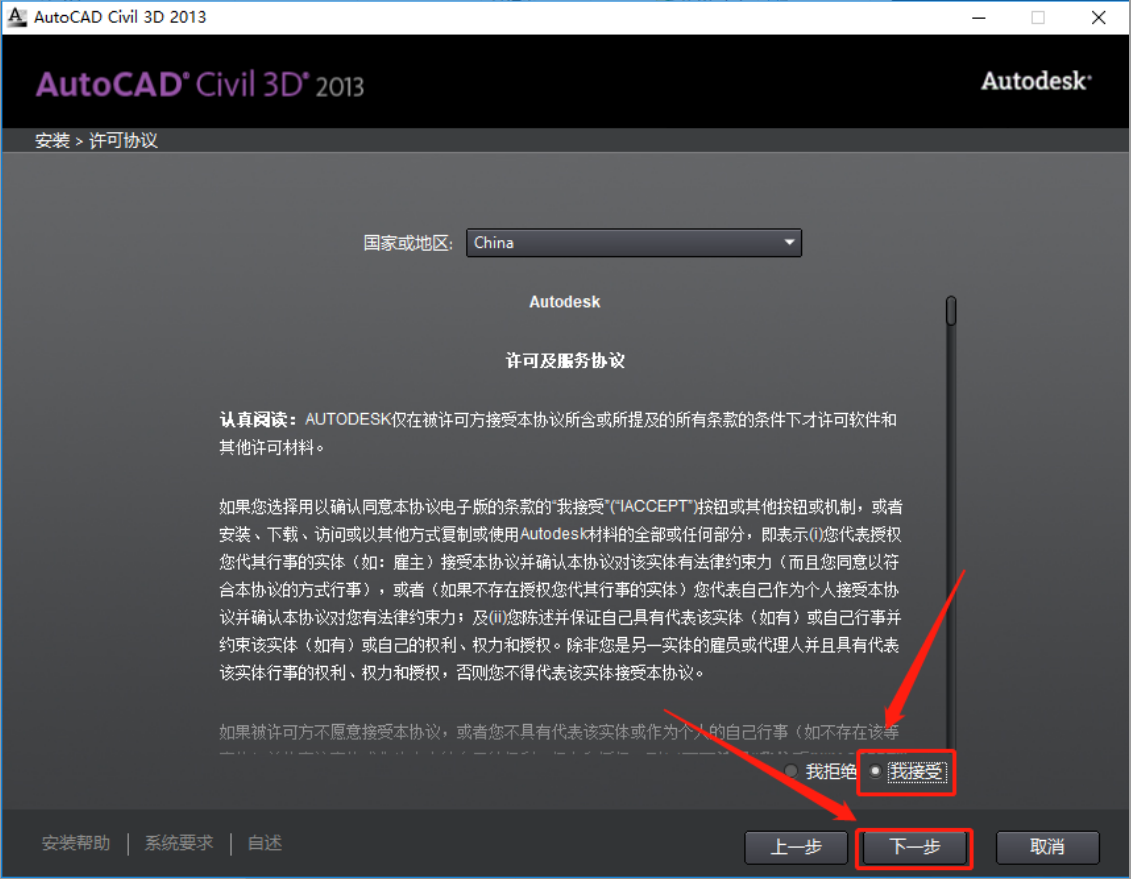The image size is (1131, 879).
Task: Click the Autodesk logo in the header
Action: (1036, 82)
